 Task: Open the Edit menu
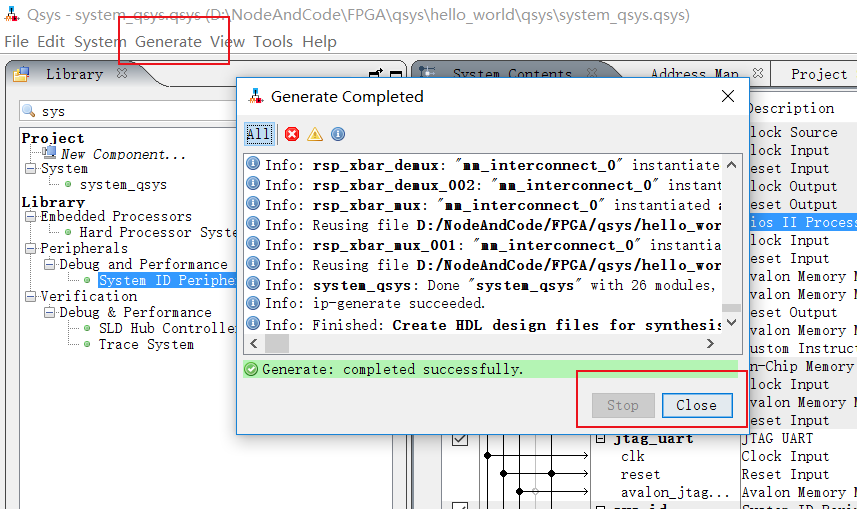(x=51, y=42)
